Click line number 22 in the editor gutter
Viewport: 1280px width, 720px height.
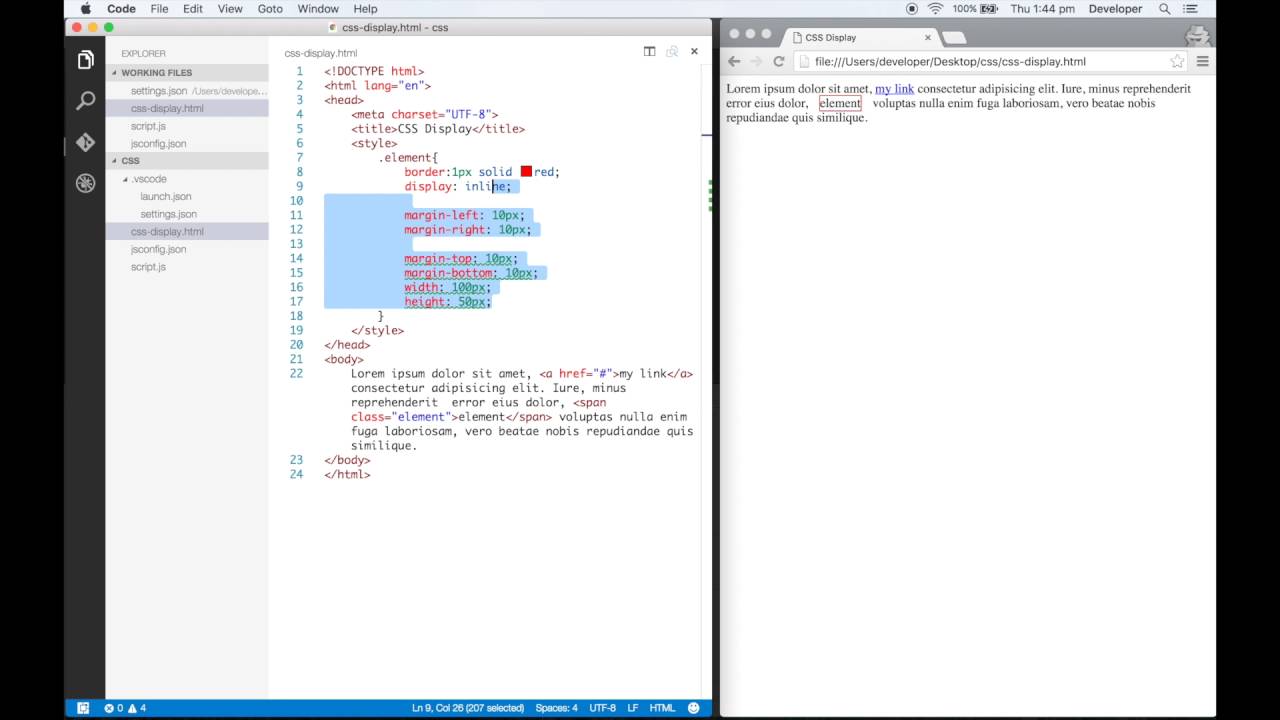pos(296,374)
